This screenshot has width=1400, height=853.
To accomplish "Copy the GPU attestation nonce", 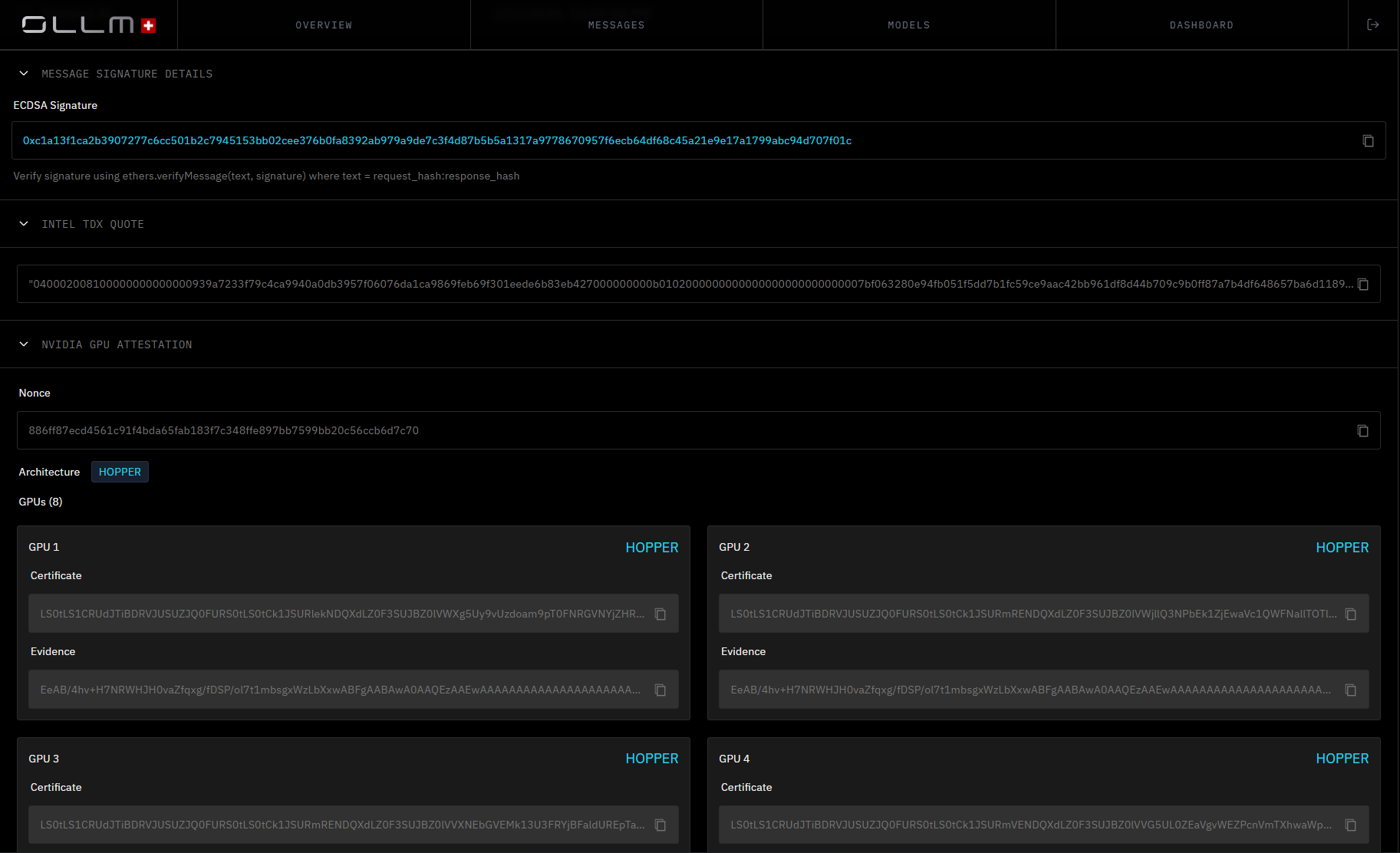I will 1363,431.
